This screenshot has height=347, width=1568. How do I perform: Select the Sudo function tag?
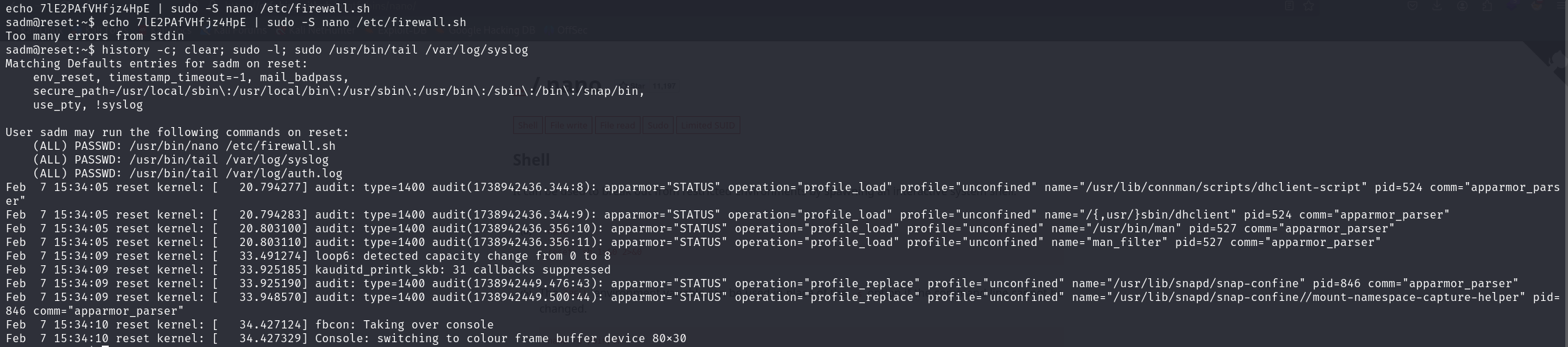pyautogui.click(x=658, y=126)
